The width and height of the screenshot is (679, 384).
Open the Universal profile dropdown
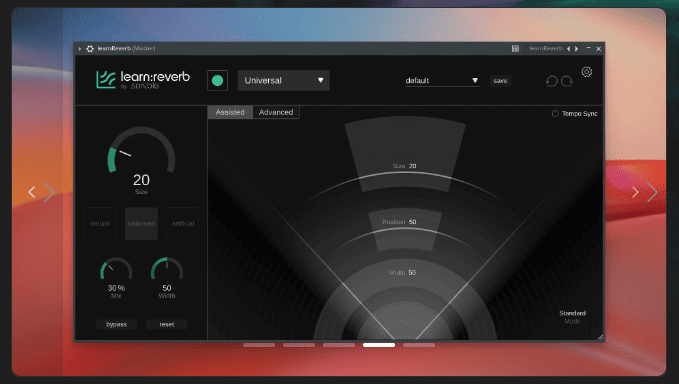tap(284, 81)
